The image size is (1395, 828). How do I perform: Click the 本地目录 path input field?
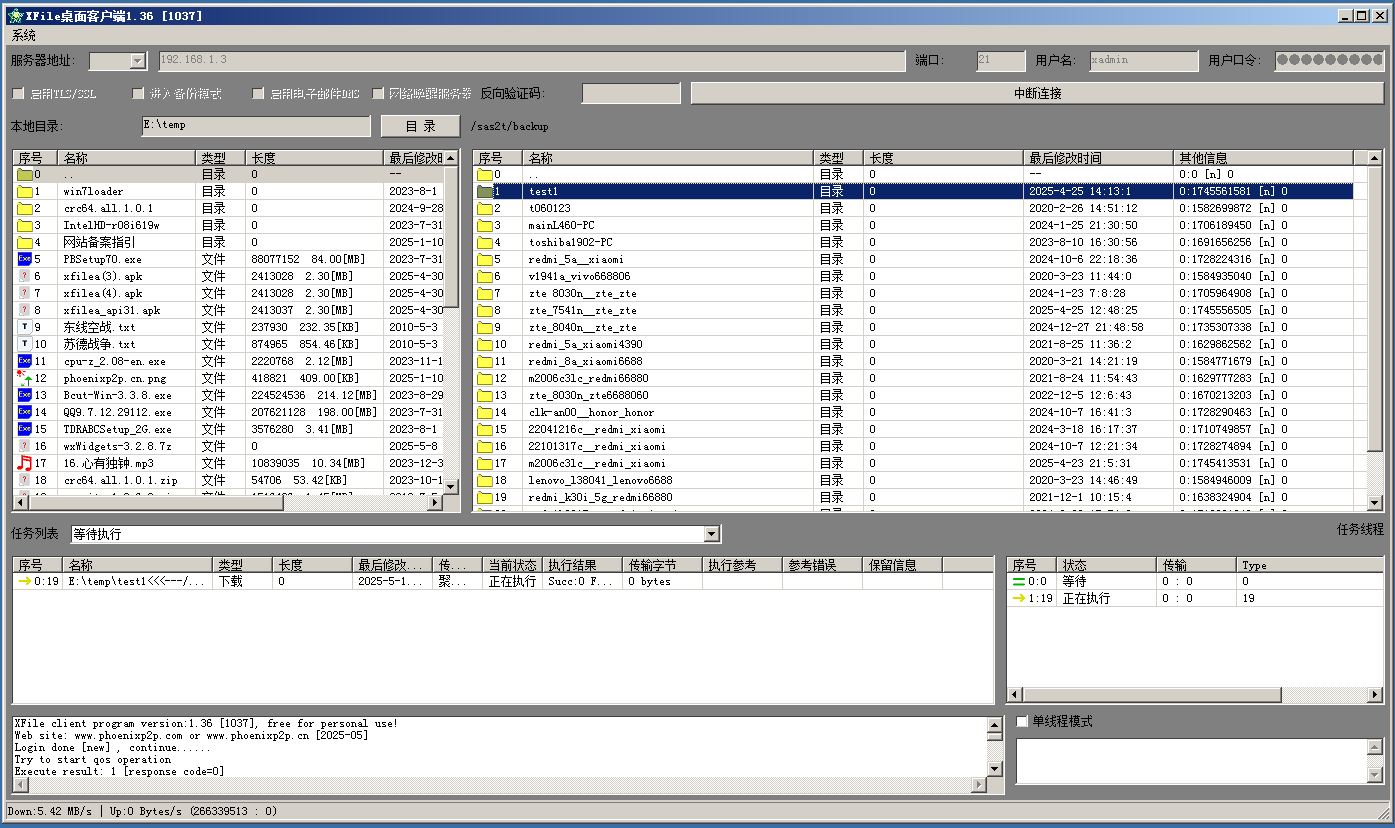coord(255,126)
